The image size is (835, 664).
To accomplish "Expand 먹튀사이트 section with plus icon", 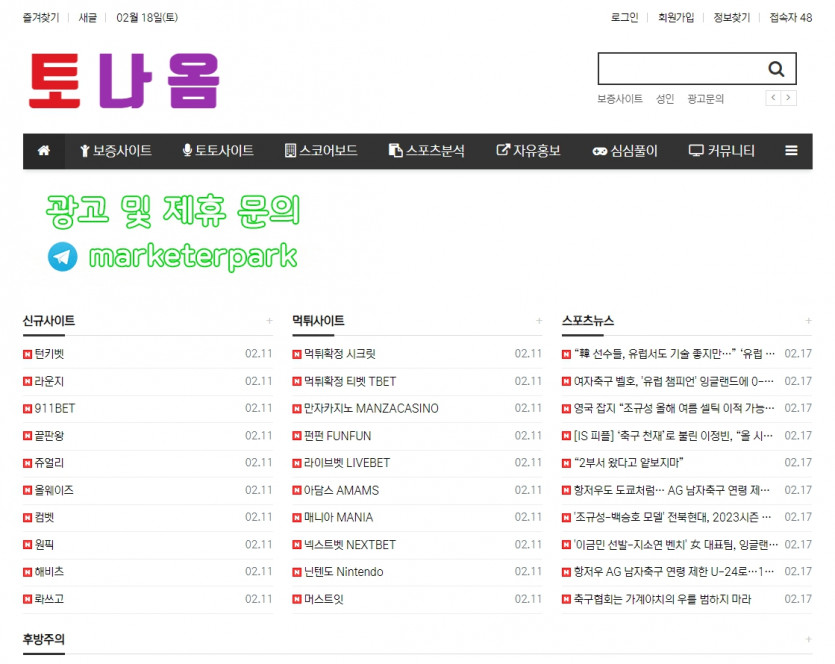I will [539, 321].
